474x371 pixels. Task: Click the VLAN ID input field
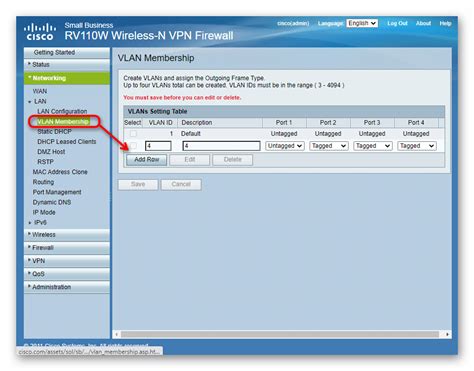(158, 146)
